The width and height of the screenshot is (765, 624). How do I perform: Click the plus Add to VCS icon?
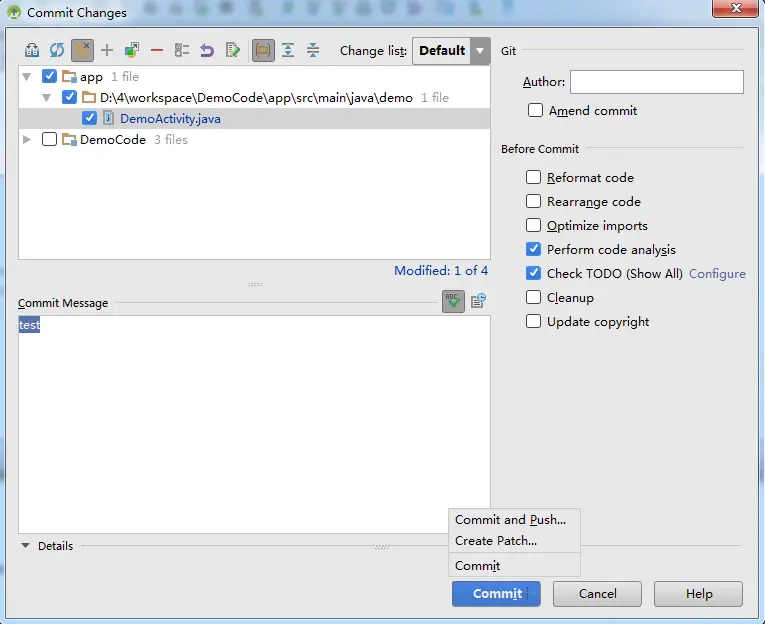tap(107, 50)
